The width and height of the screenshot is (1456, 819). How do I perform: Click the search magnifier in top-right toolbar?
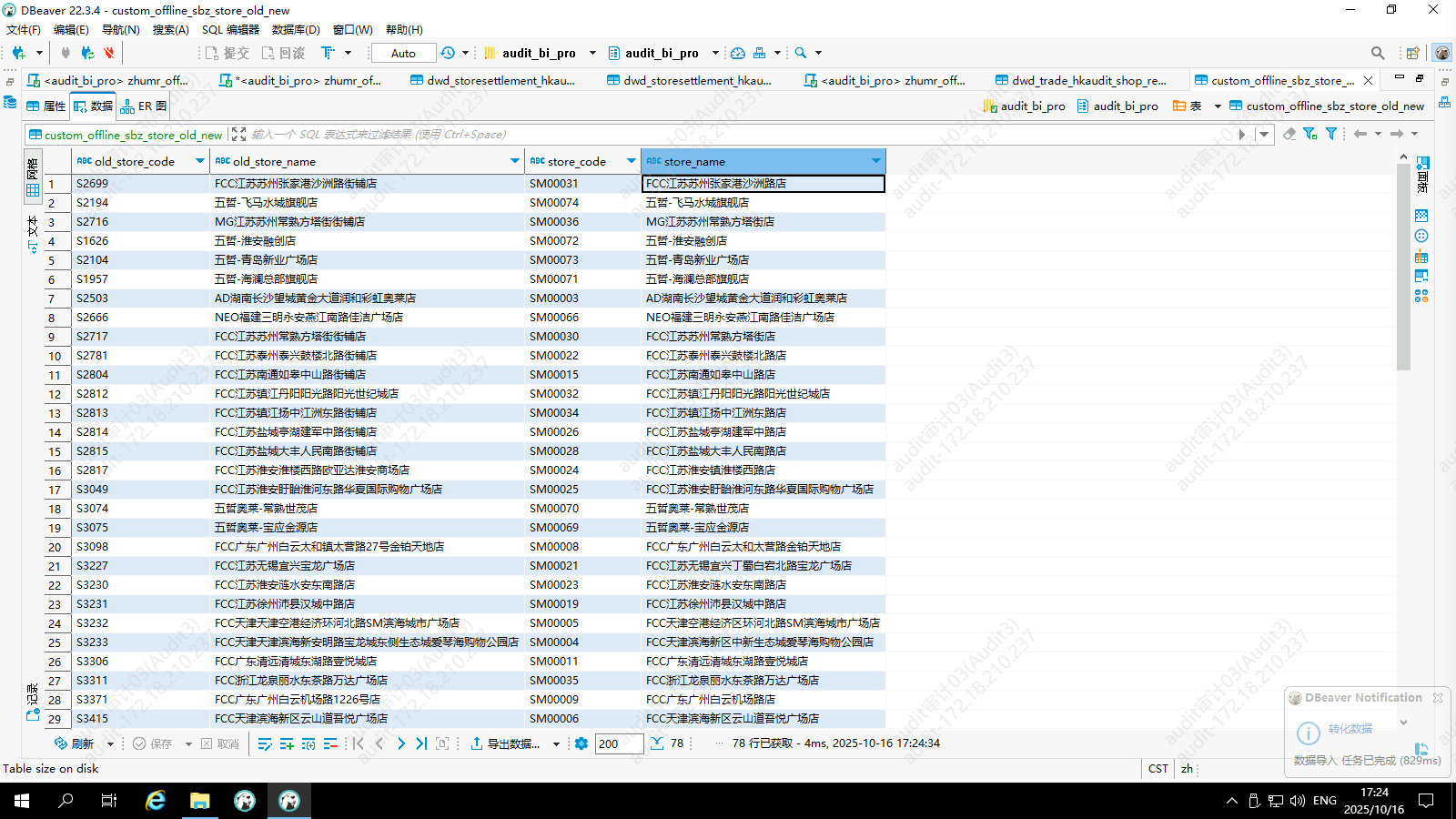click(1378, 53)
